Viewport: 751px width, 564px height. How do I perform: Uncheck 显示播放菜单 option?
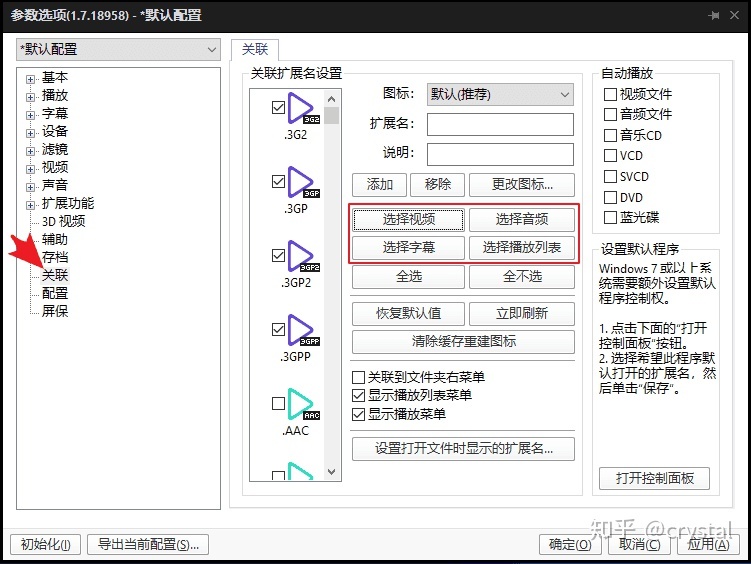point(358,414)
